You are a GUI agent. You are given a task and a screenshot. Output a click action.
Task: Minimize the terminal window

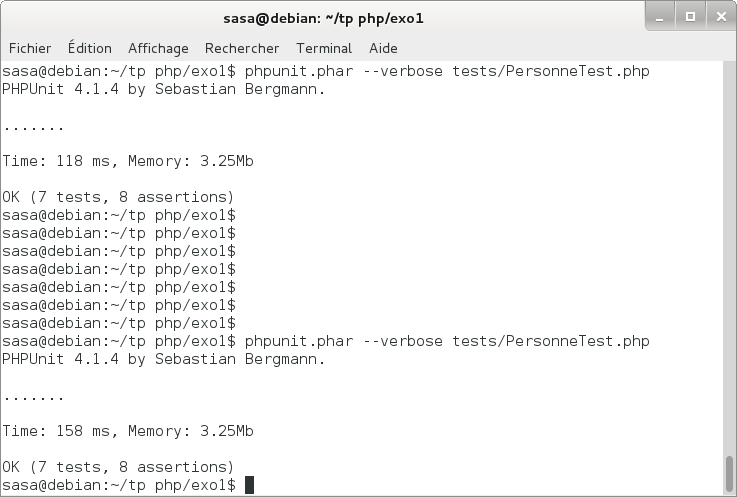[660, 17]
